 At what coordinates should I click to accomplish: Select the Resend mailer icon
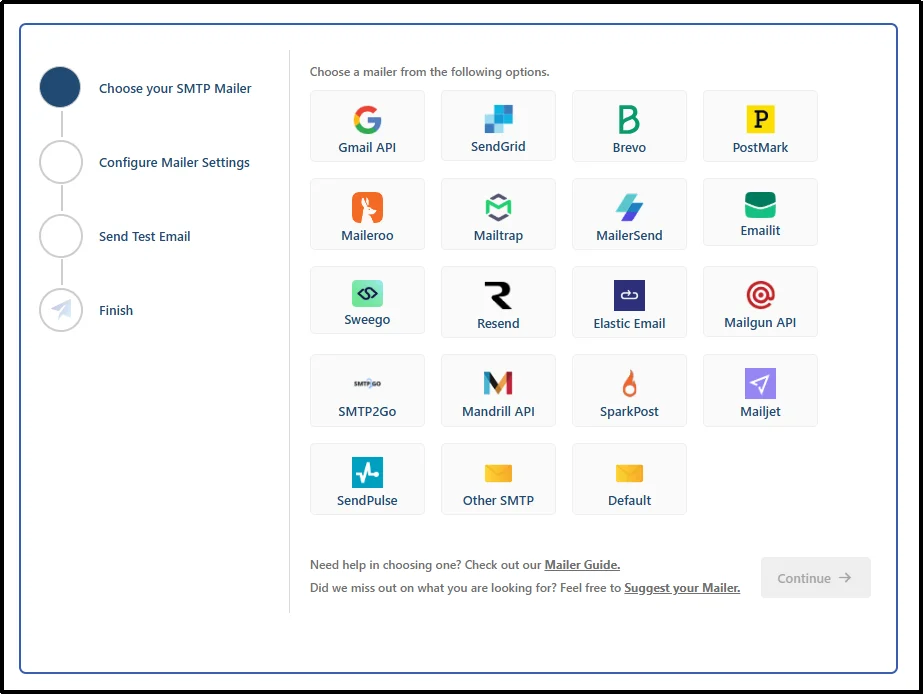[498, 295]
